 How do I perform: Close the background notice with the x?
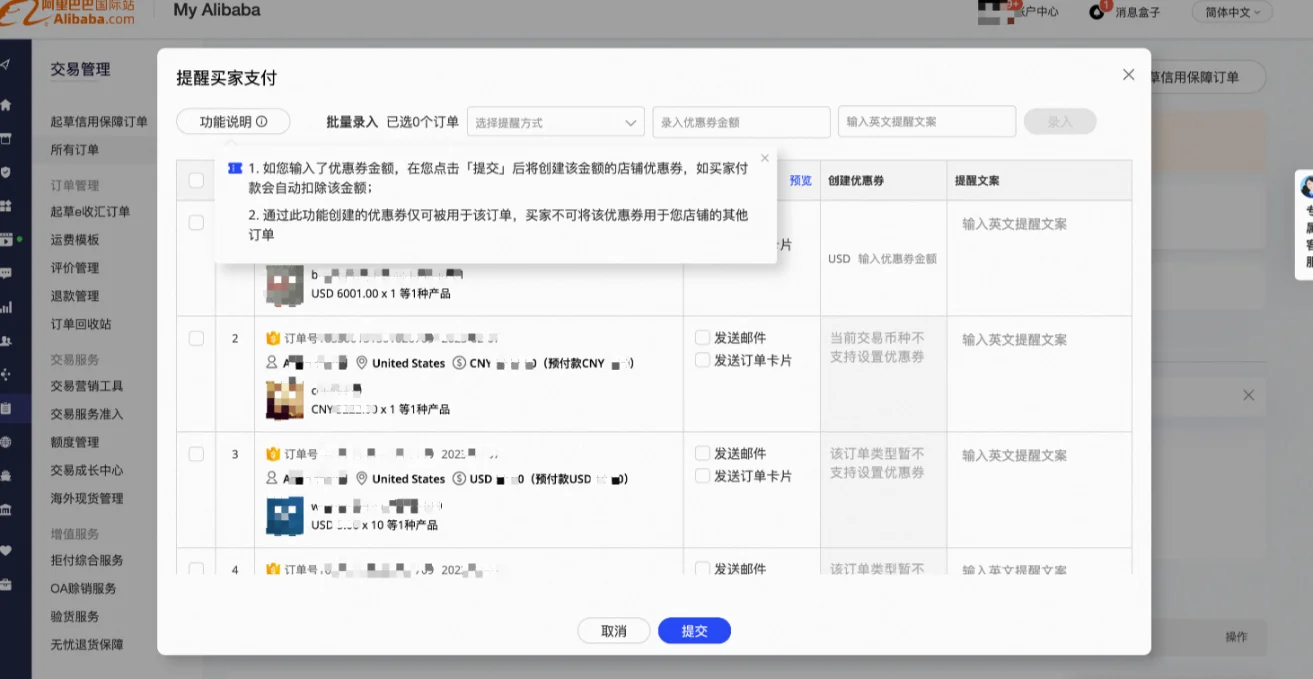coord(1248,395)
